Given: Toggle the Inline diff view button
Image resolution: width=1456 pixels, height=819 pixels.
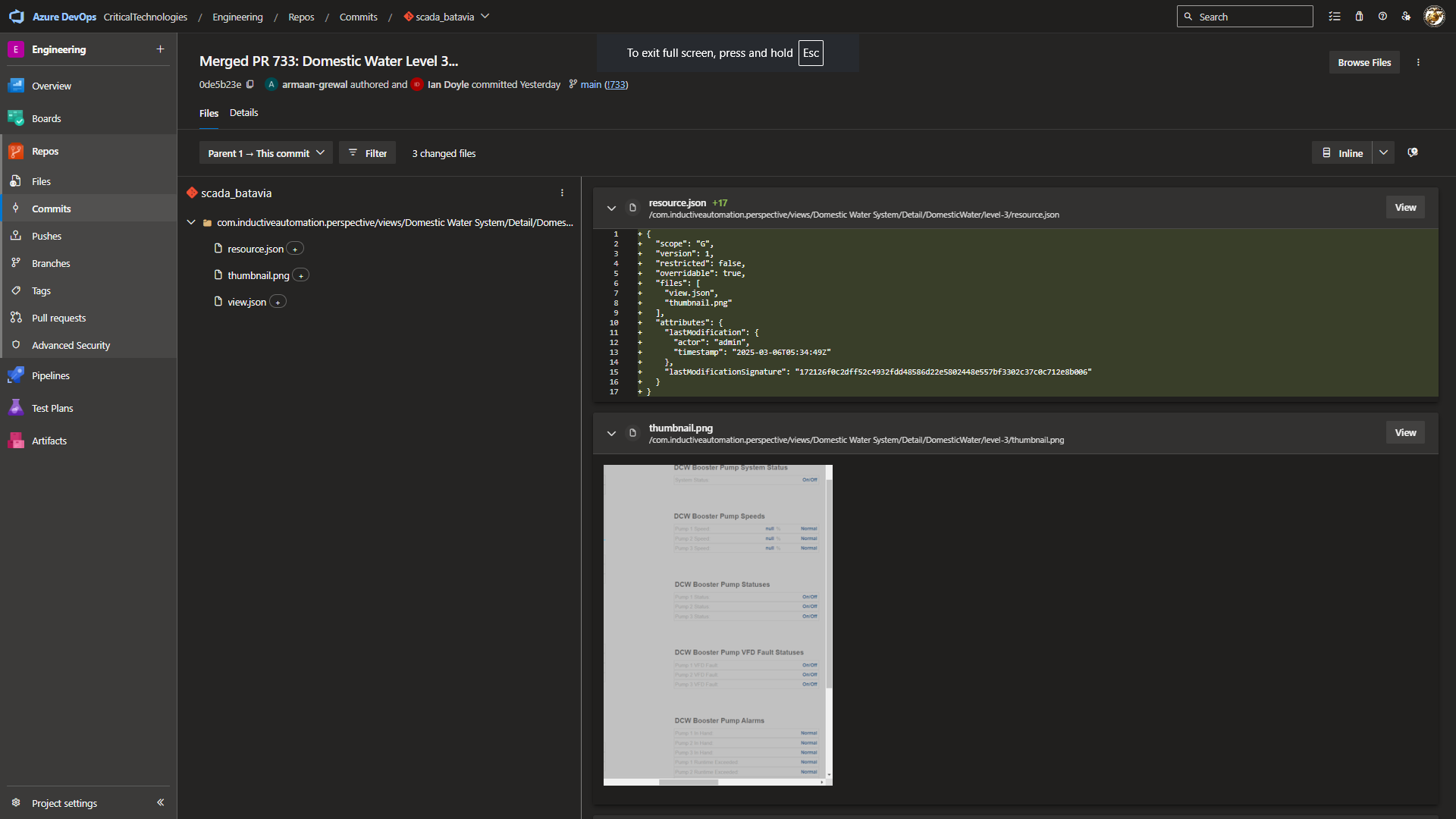Looking at the screenshot, I should pyautogui.click(x=1342, y=153).
